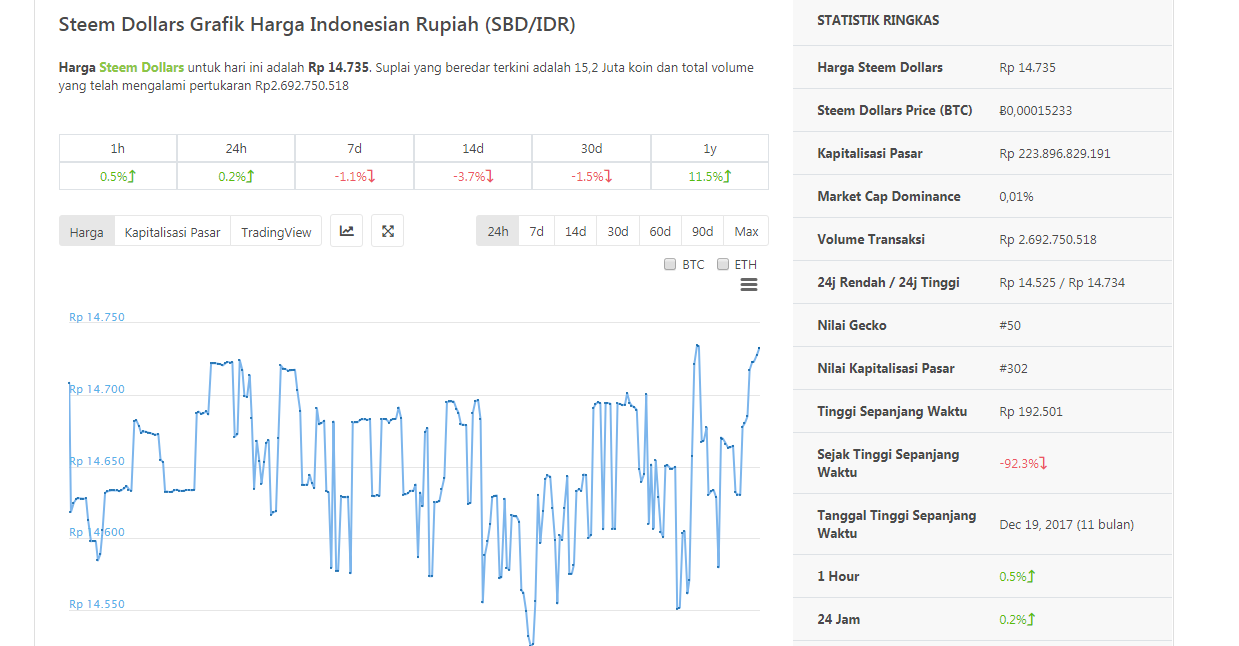Viewport: 1239px width, 646px height.
Task: Click the Harga Steem Dollars sidebar label
Action: [x=880, y=67]
